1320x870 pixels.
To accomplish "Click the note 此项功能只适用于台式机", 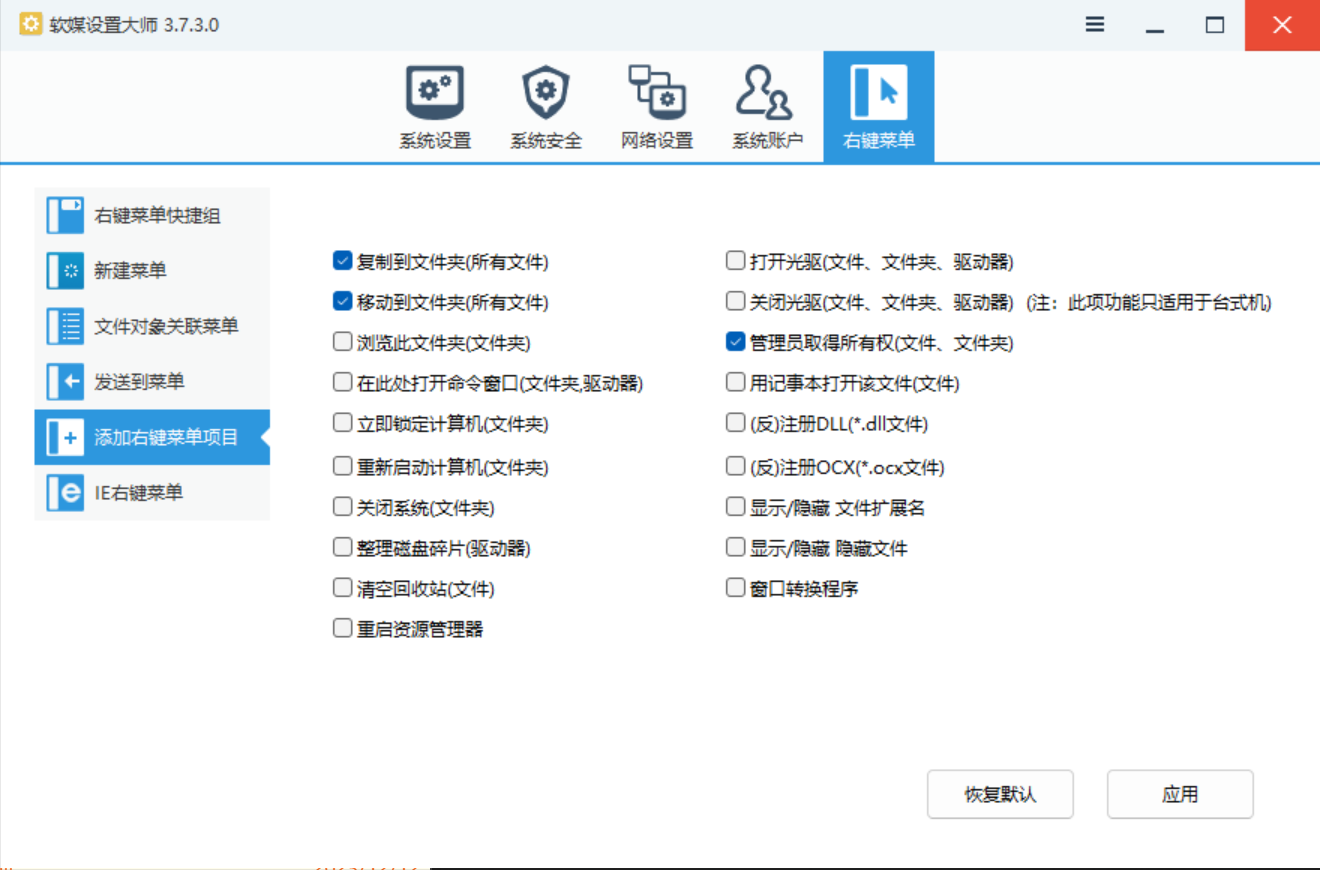I will pyautogui.click(x=1149, y=302).
